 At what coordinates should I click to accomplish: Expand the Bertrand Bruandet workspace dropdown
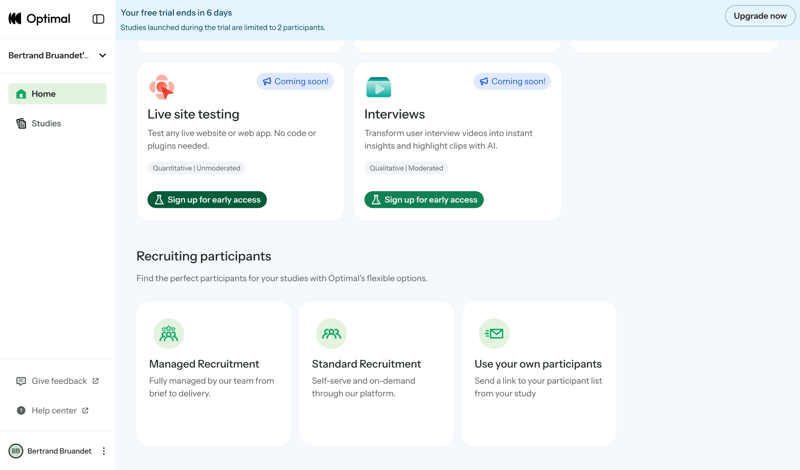coord(102,56)
